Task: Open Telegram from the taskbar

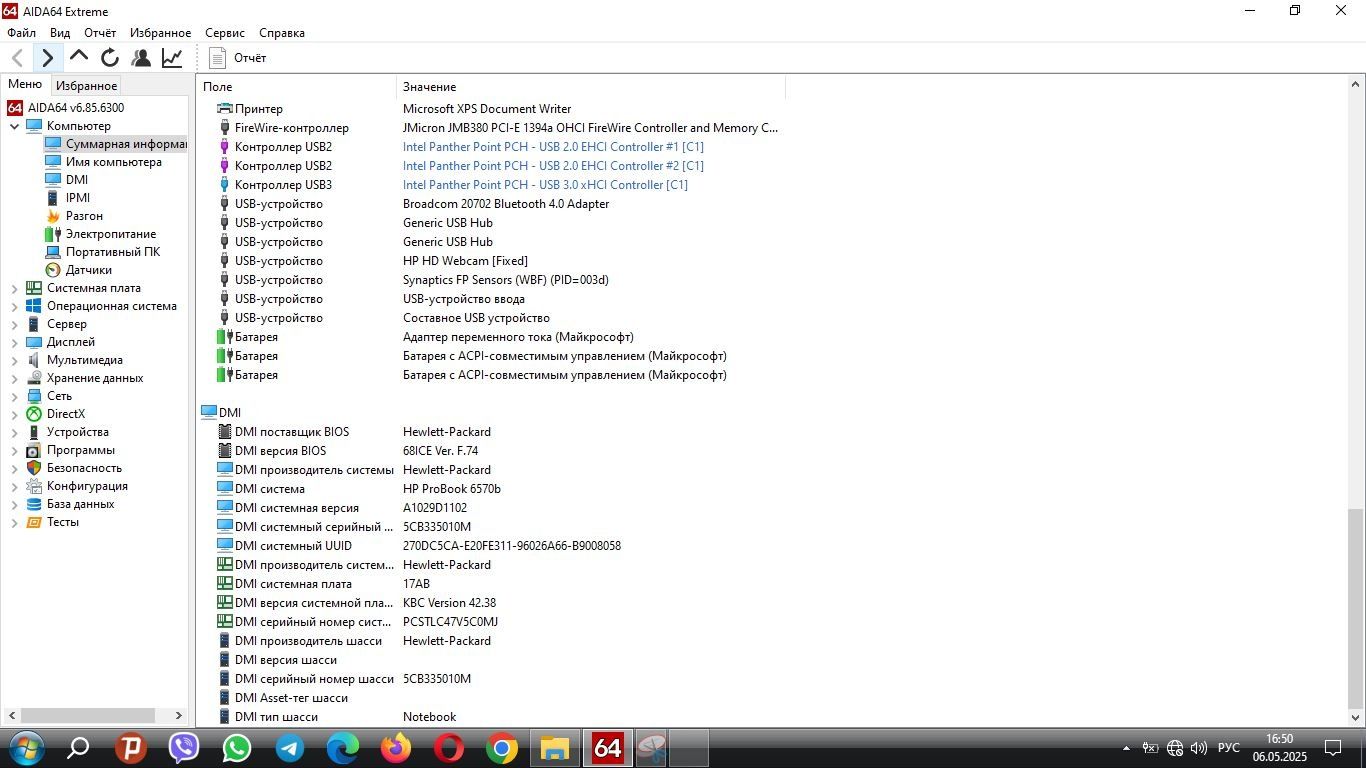Action: [x=290, y=748]
